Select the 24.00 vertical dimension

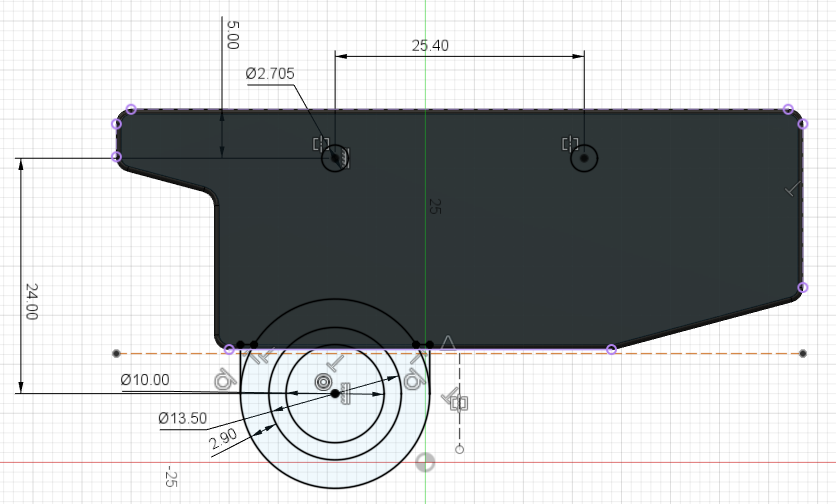coord(31,301)
